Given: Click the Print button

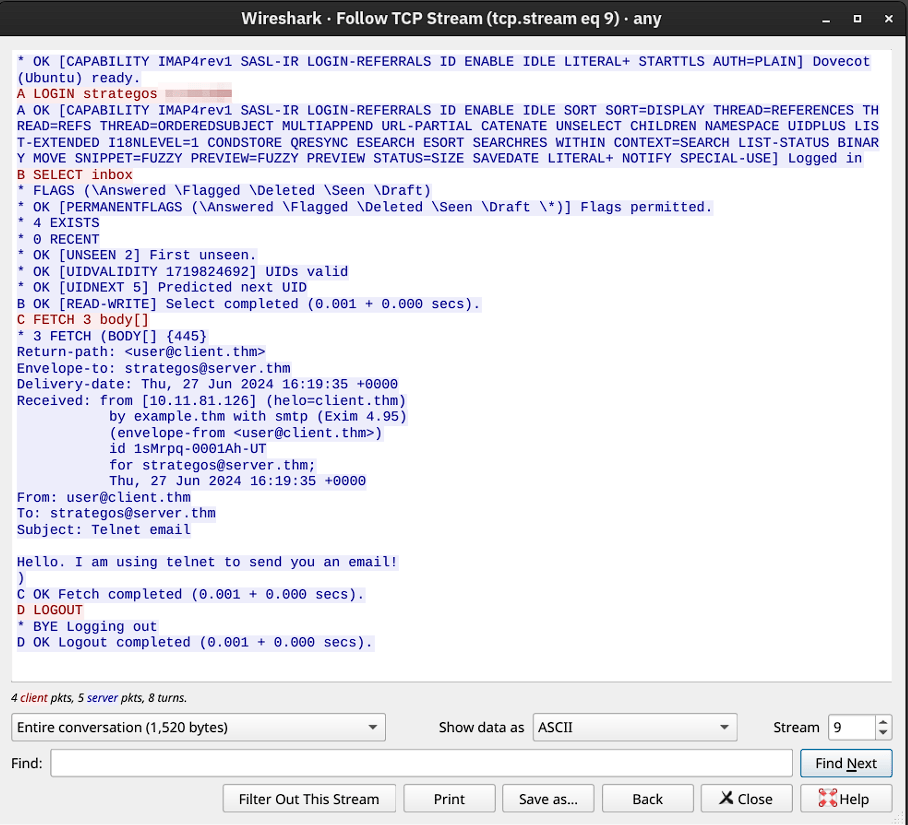Looking at the screenshot, I should click(x=449, y=799).
